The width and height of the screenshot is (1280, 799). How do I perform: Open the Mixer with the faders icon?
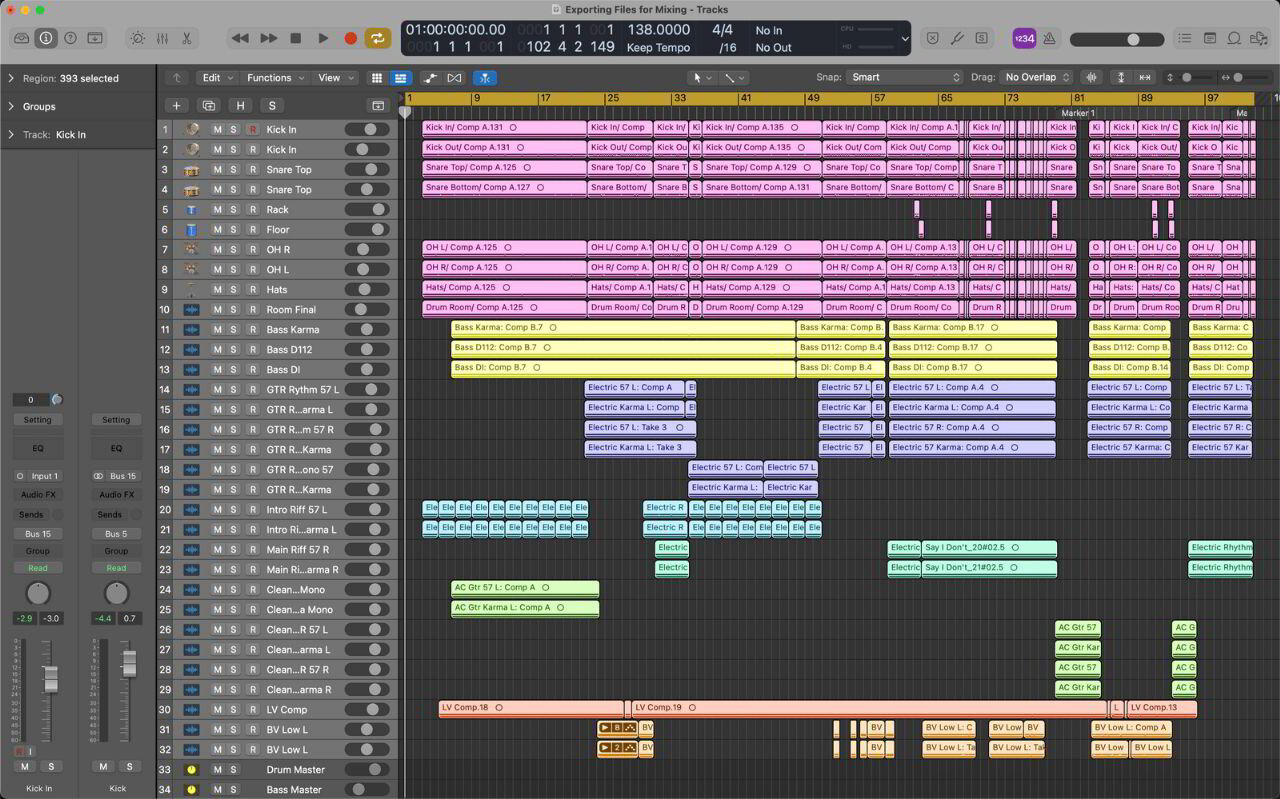coord(162,38)
